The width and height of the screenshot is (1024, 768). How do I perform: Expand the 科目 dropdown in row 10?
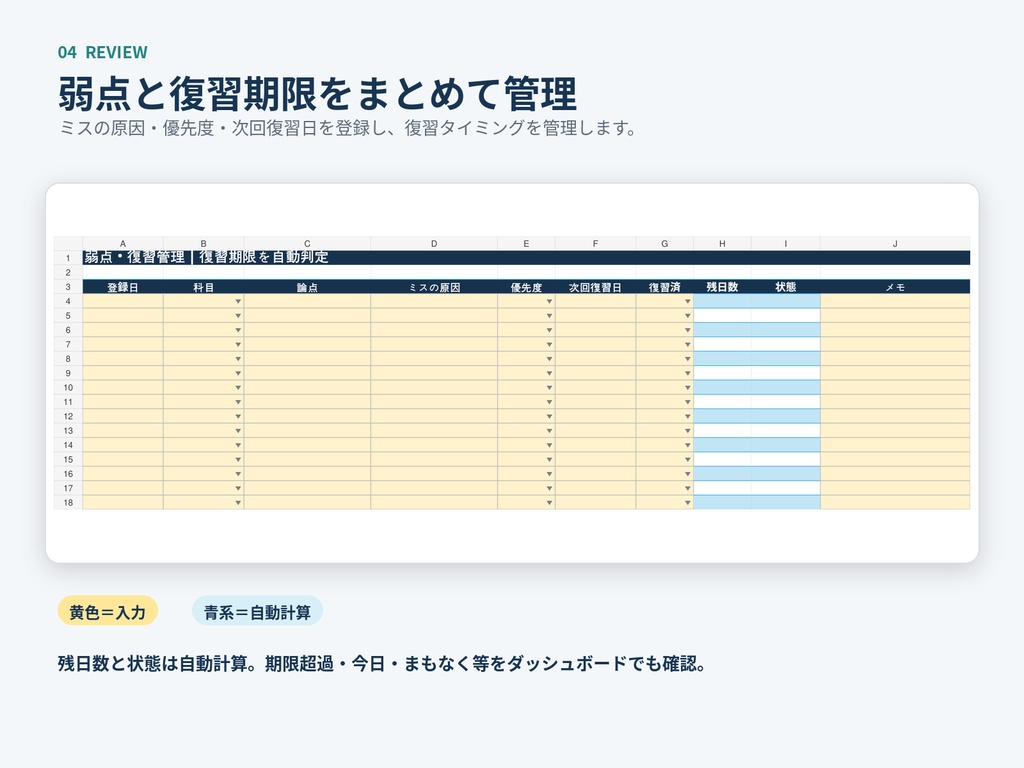[x=238, y=387]
